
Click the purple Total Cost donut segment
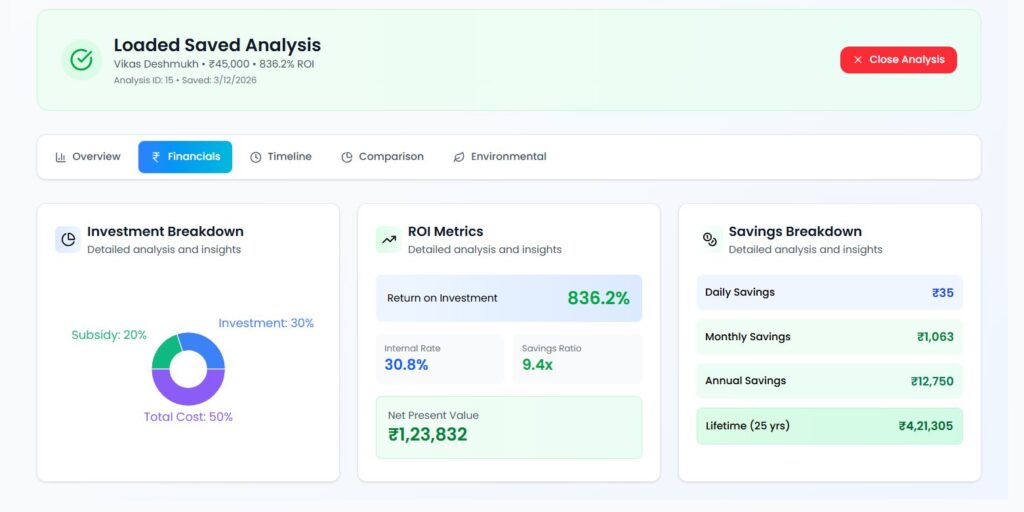tap(188, 392)
